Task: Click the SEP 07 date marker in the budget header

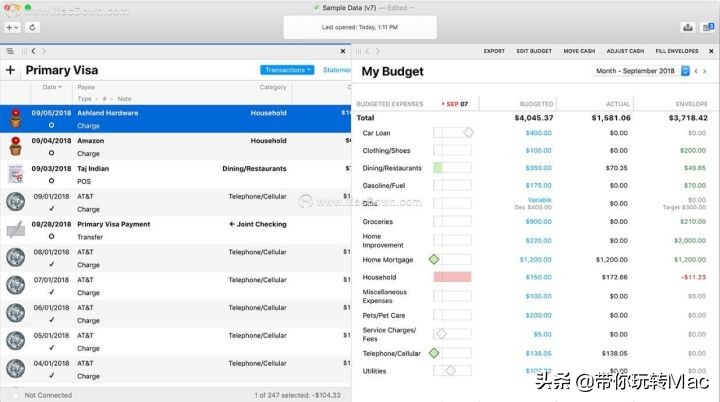Action: [x=455, y=104]
